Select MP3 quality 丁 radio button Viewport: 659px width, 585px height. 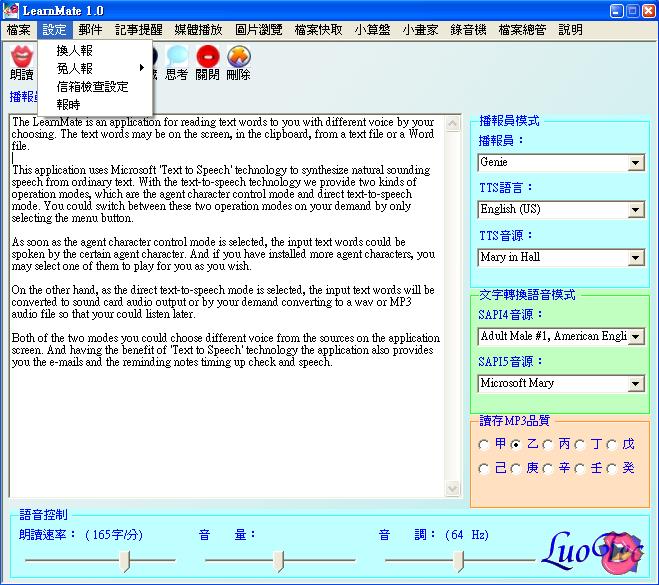[x=580, y=445]
